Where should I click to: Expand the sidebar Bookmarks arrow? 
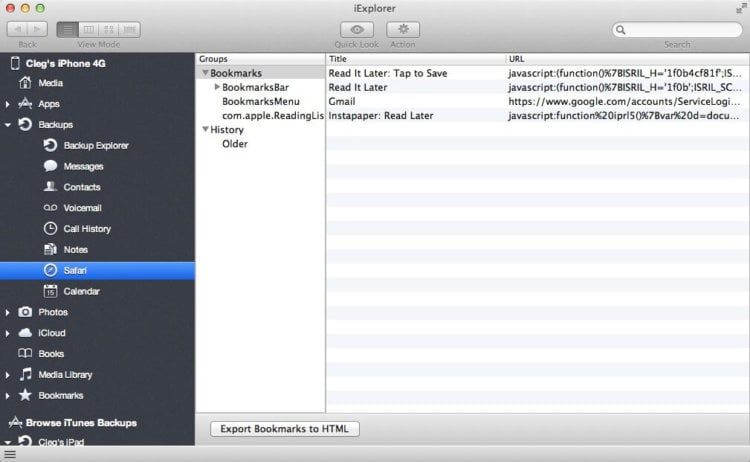[7, 396]
